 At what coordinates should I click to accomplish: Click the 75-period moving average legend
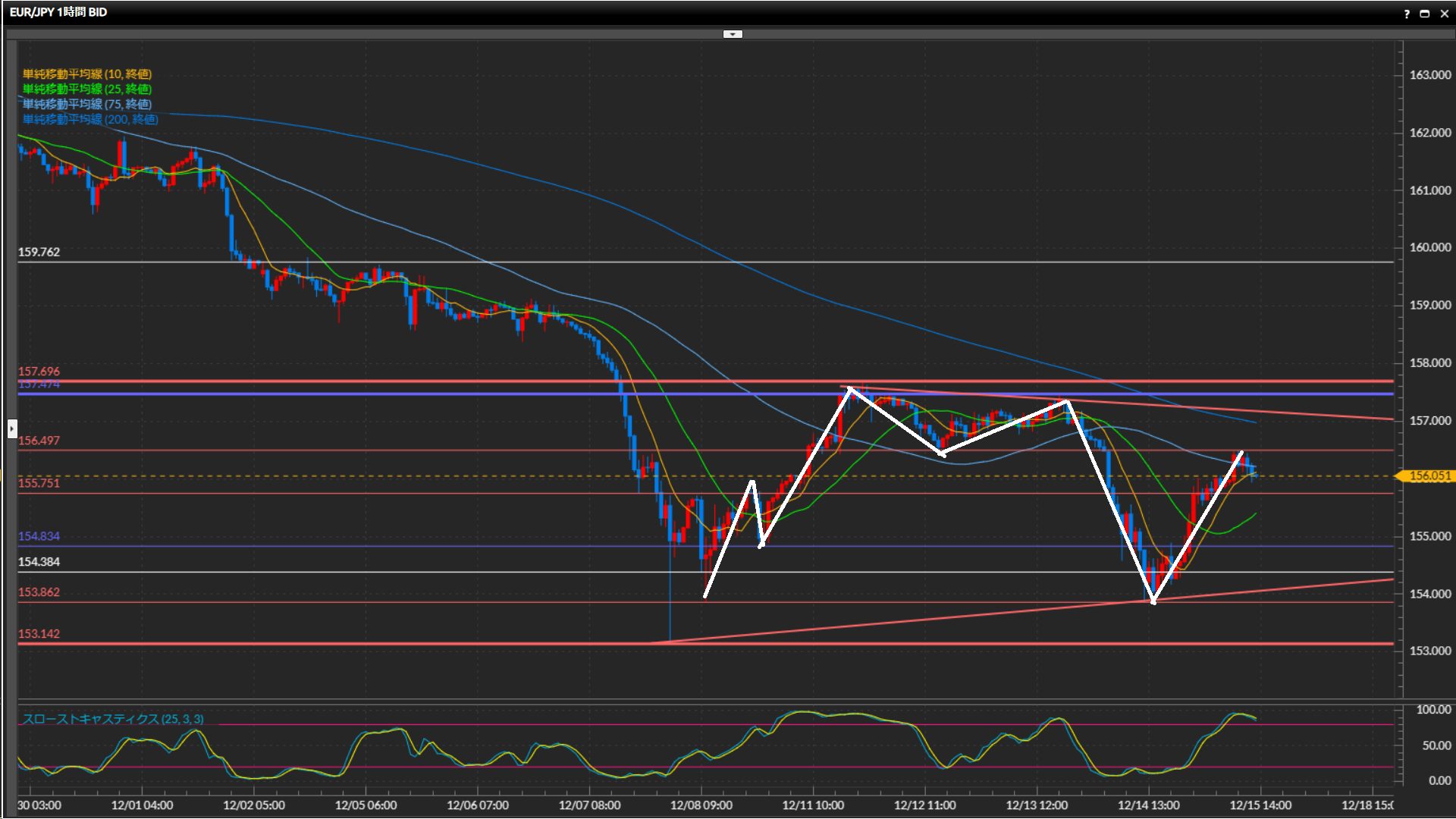pos(86,104)
